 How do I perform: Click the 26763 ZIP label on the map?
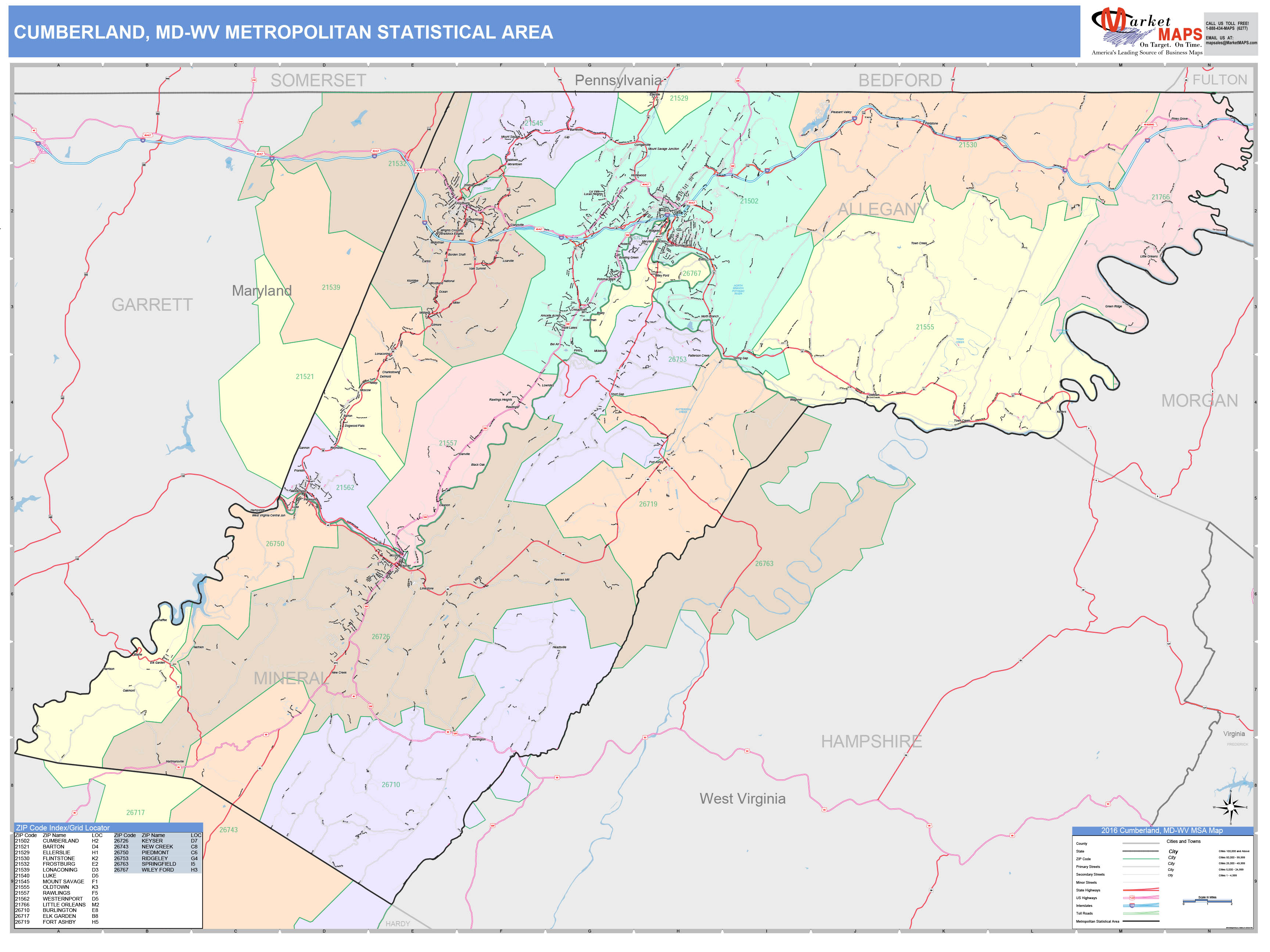tap(764, 563)
